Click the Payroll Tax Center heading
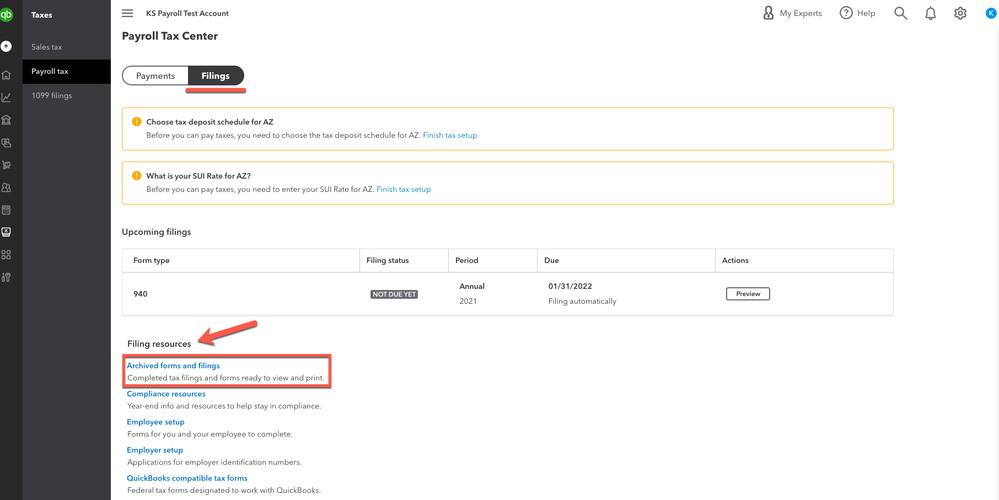Screen dimensions: 999x500 pyautogui.click(x=170, y=36)
